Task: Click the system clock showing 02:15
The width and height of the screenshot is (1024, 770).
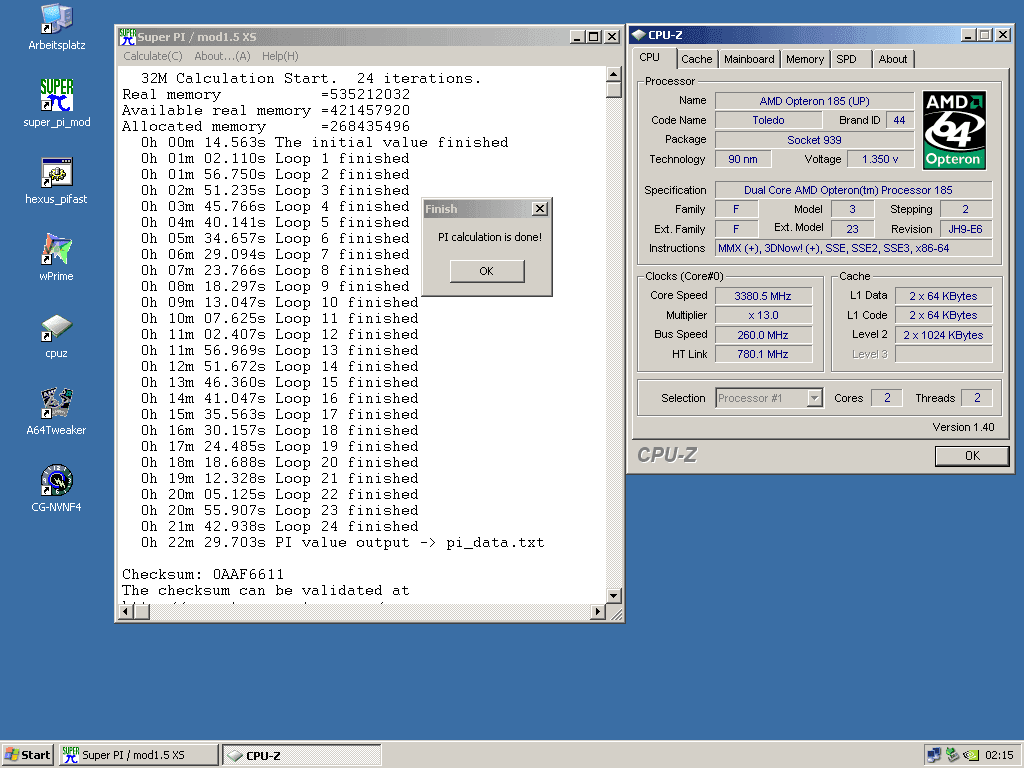Action: (999, 755)
